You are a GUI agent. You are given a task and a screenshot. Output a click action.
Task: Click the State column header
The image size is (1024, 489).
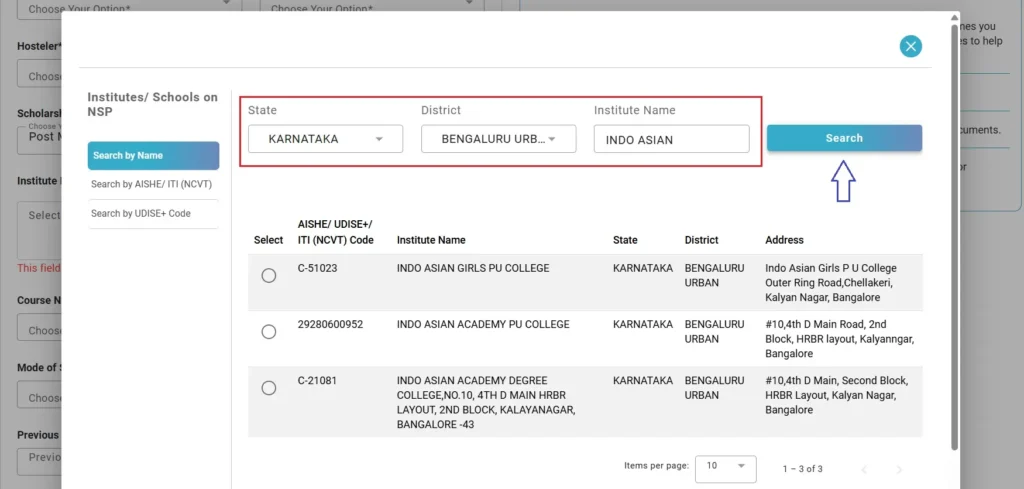click(625, 240)
